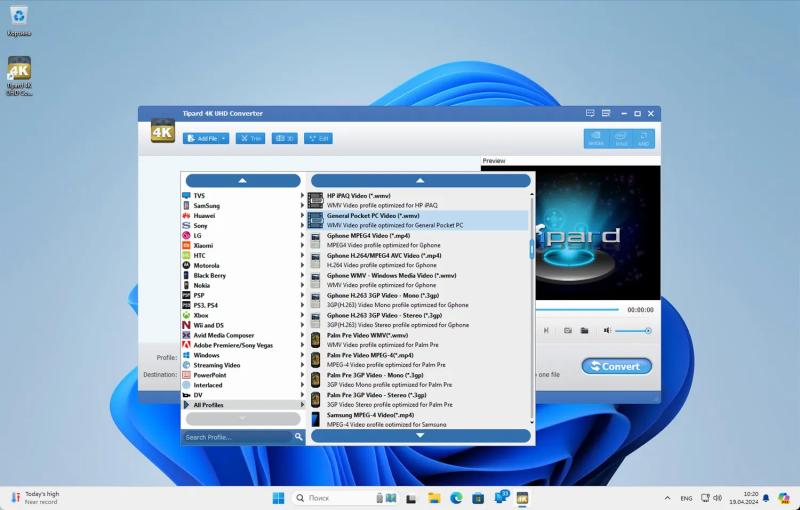
Task: Select the Nokia category
Action: [243, 285]
